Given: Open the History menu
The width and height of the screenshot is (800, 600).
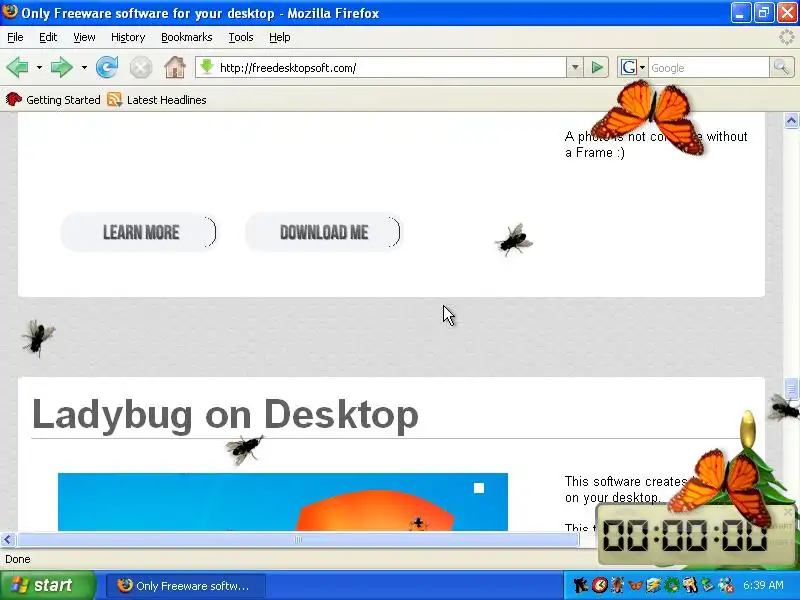Looking at the screenshot, I should click(x=128, y=37).
